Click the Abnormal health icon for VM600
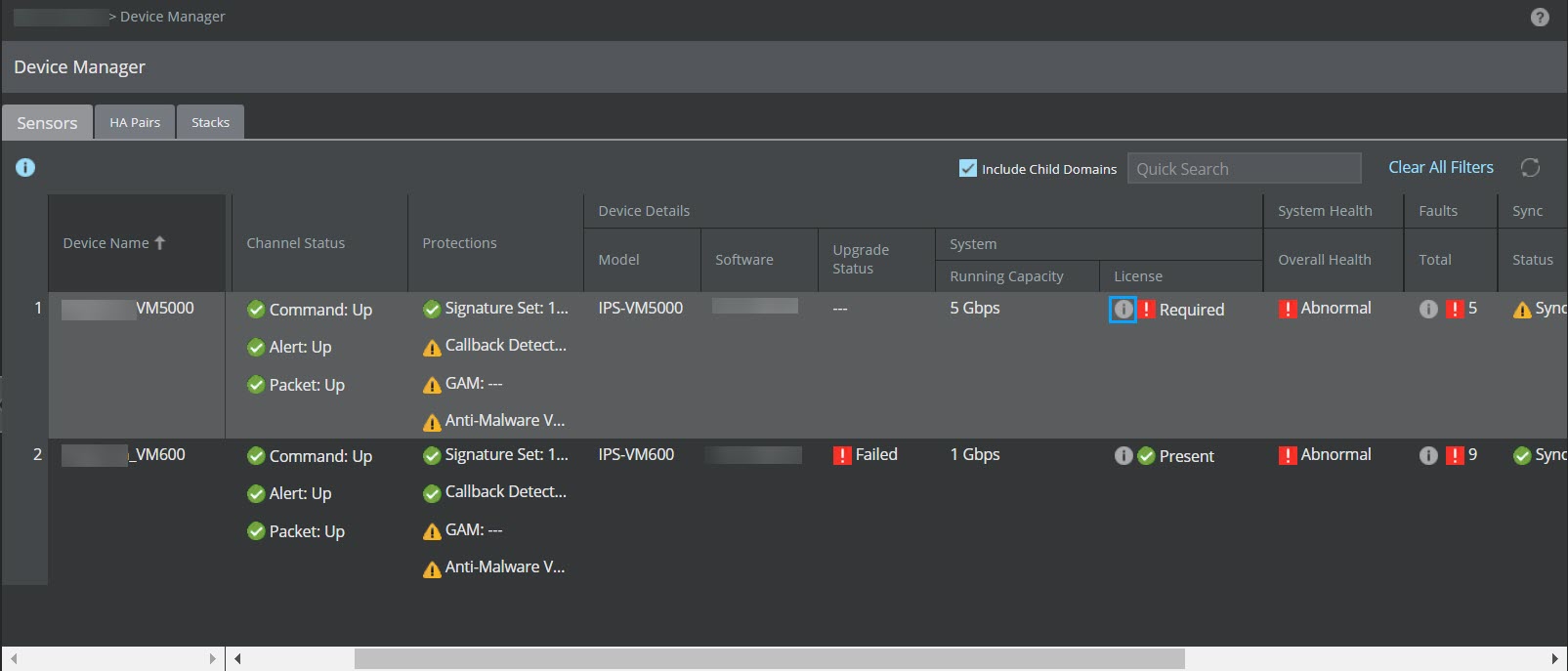This screenshot has width=1568, height=671. click(x=1288, y=456)
